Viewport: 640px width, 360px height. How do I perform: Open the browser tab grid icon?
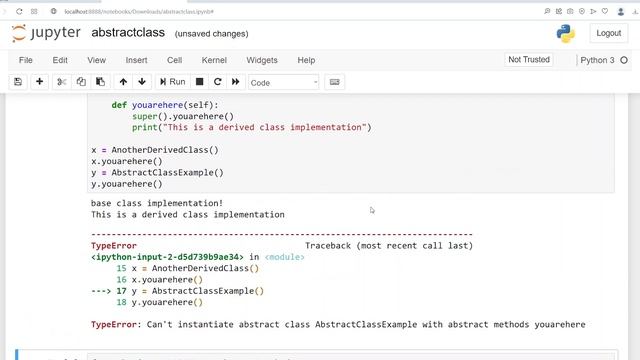(x=34, y=11)
